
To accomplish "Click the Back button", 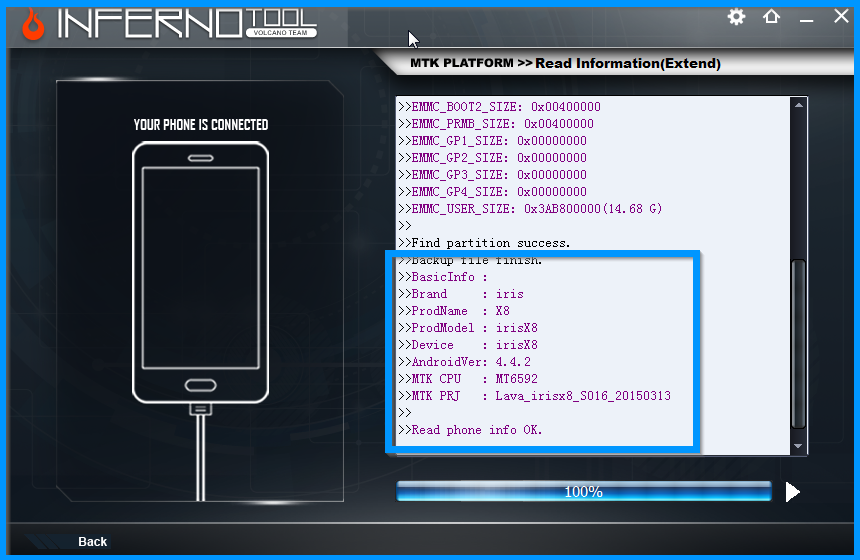I will point(92,542).
